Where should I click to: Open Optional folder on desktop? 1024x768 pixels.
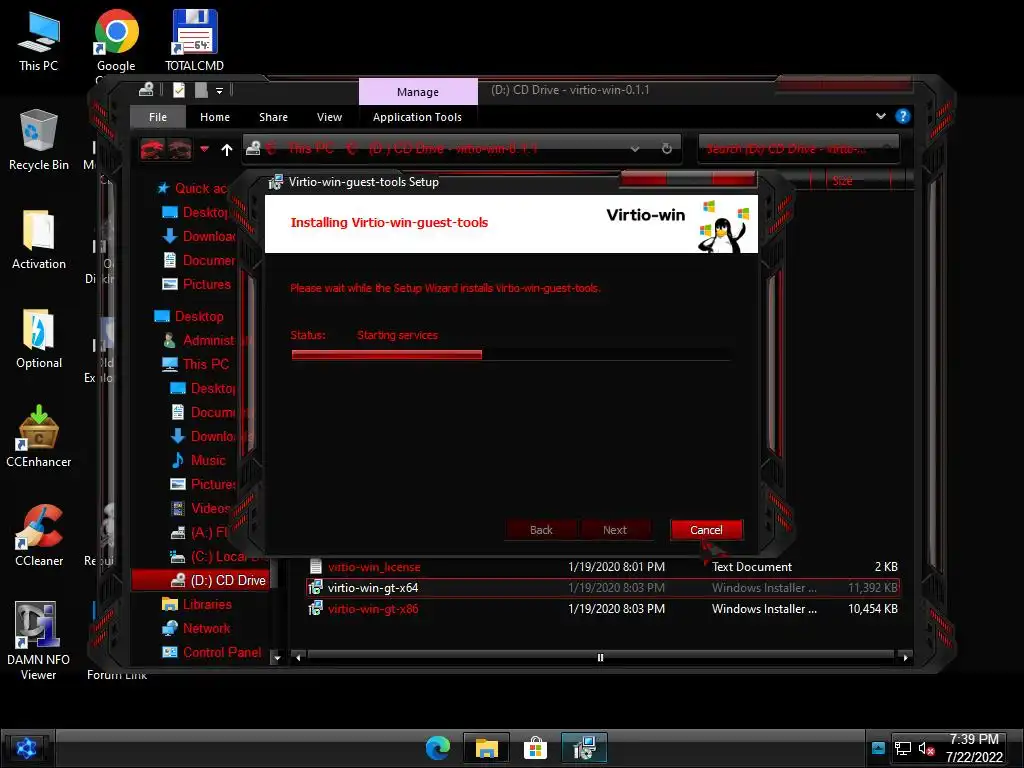tap(39, 339)
